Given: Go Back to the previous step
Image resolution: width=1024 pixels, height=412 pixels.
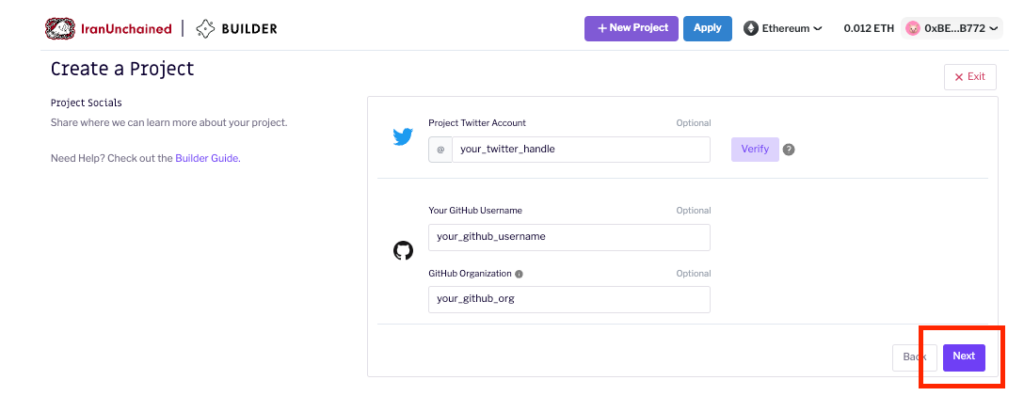Looking at the screenshot, I should (914, 357).
